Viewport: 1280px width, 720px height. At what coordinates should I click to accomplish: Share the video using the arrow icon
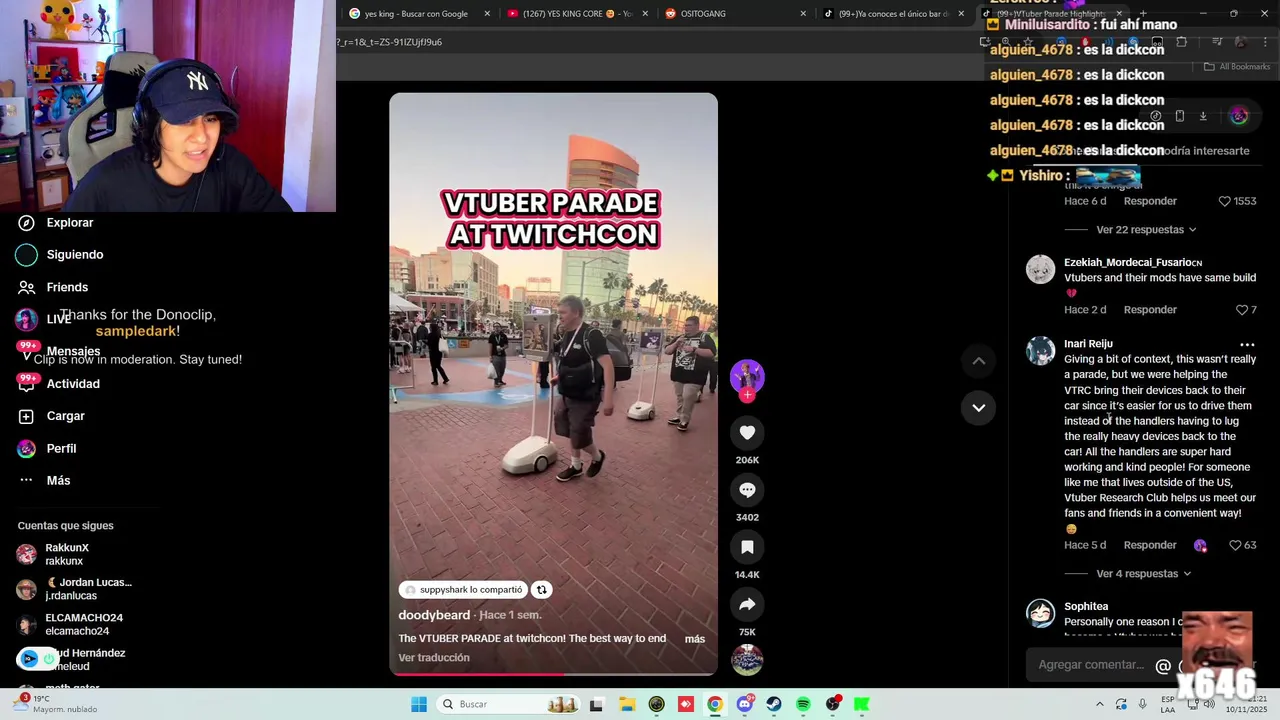tap(747, 604)
